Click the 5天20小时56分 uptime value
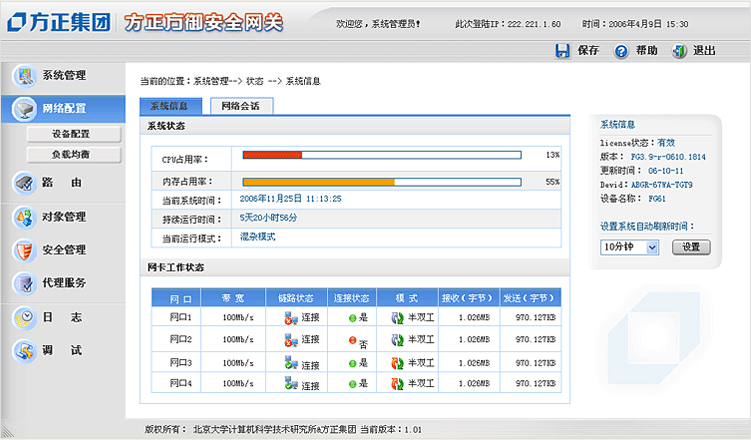This screenshot has width=751, height=440. coord(268,218)
